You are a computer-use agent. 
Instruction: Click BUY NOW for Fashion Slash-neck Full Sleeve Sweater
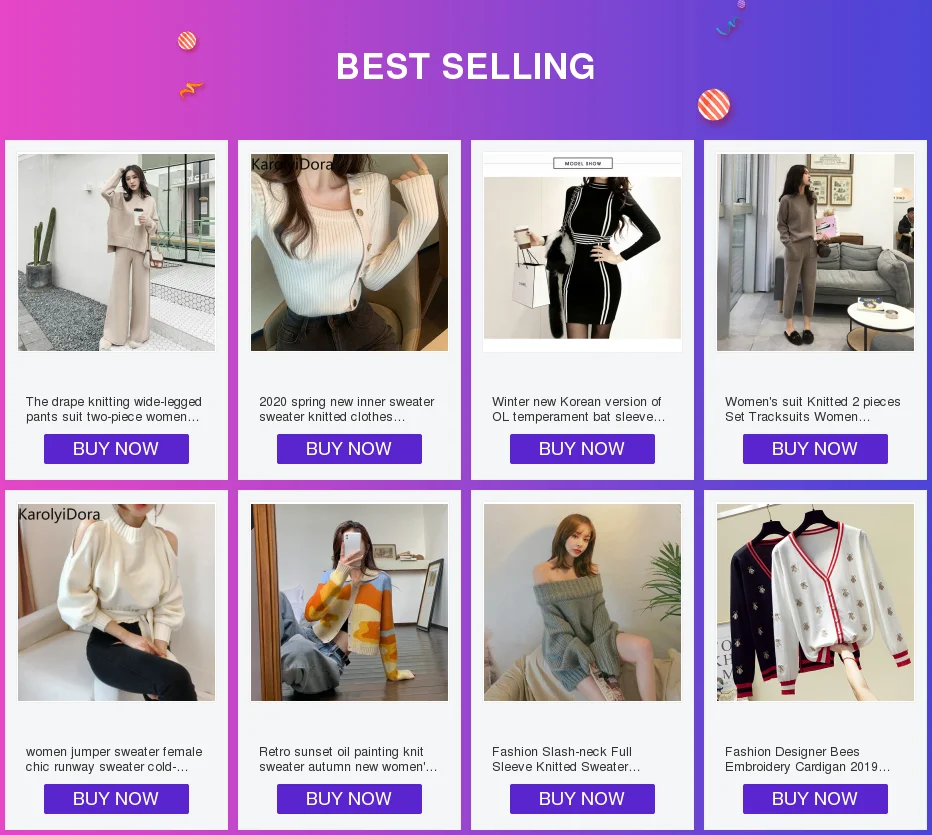coord(582,799)
